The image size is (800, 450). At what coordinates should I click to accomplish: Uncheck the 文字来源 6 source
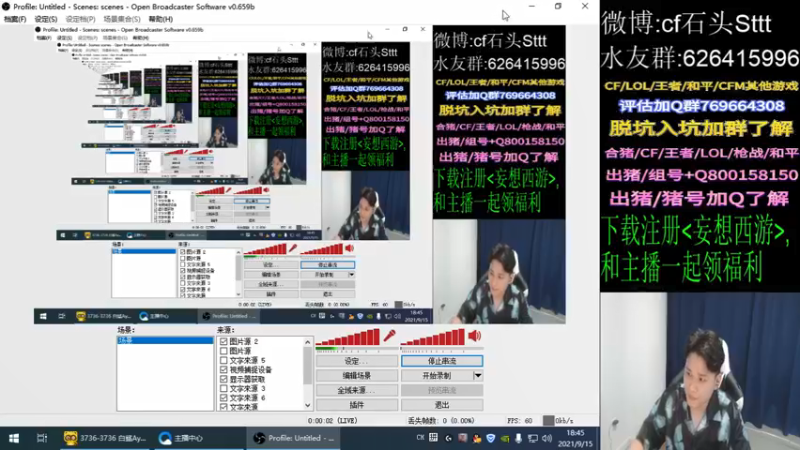(x=223, y=397)
